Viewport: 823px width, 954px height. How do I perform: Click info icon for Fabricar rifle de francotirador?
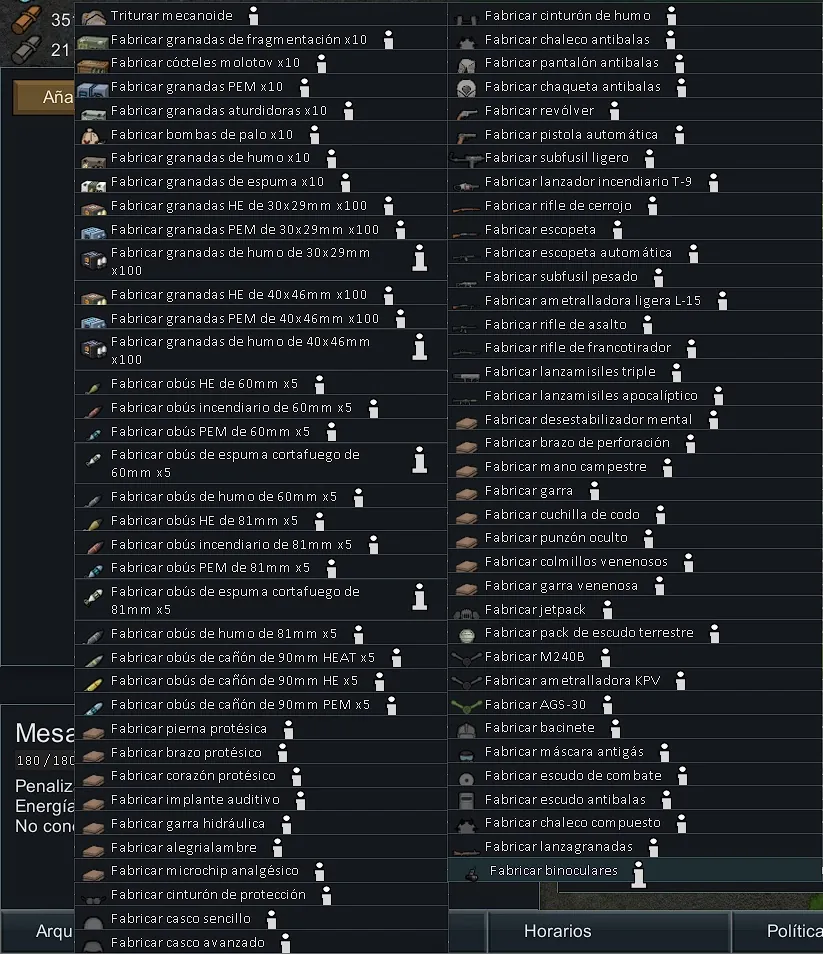pos(691,349)
